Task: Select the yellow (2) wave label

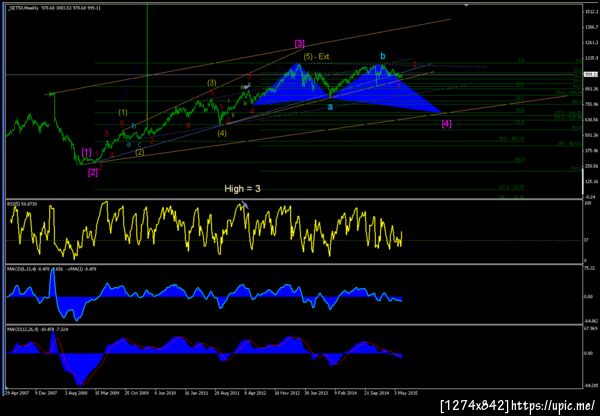Action: tap(140, 152)
